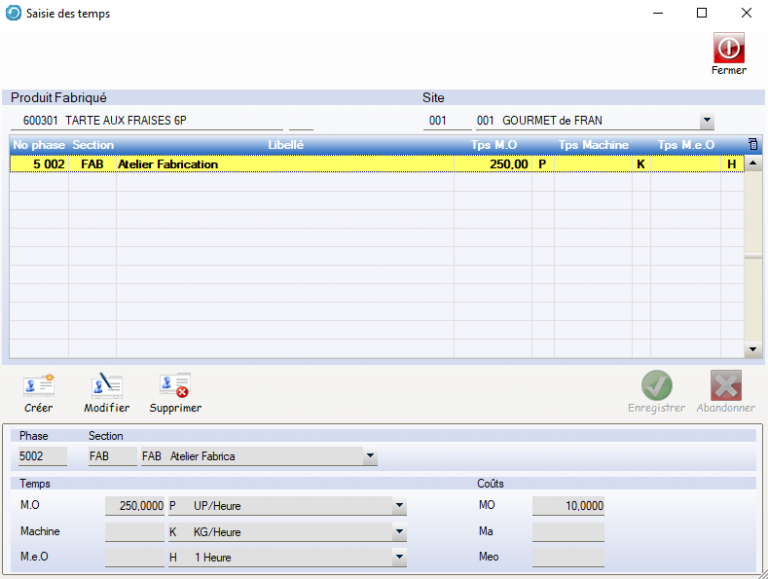Click the Supprimer delete icon
768x579 pixels.
pyautogui.click(x=175, y=385)
